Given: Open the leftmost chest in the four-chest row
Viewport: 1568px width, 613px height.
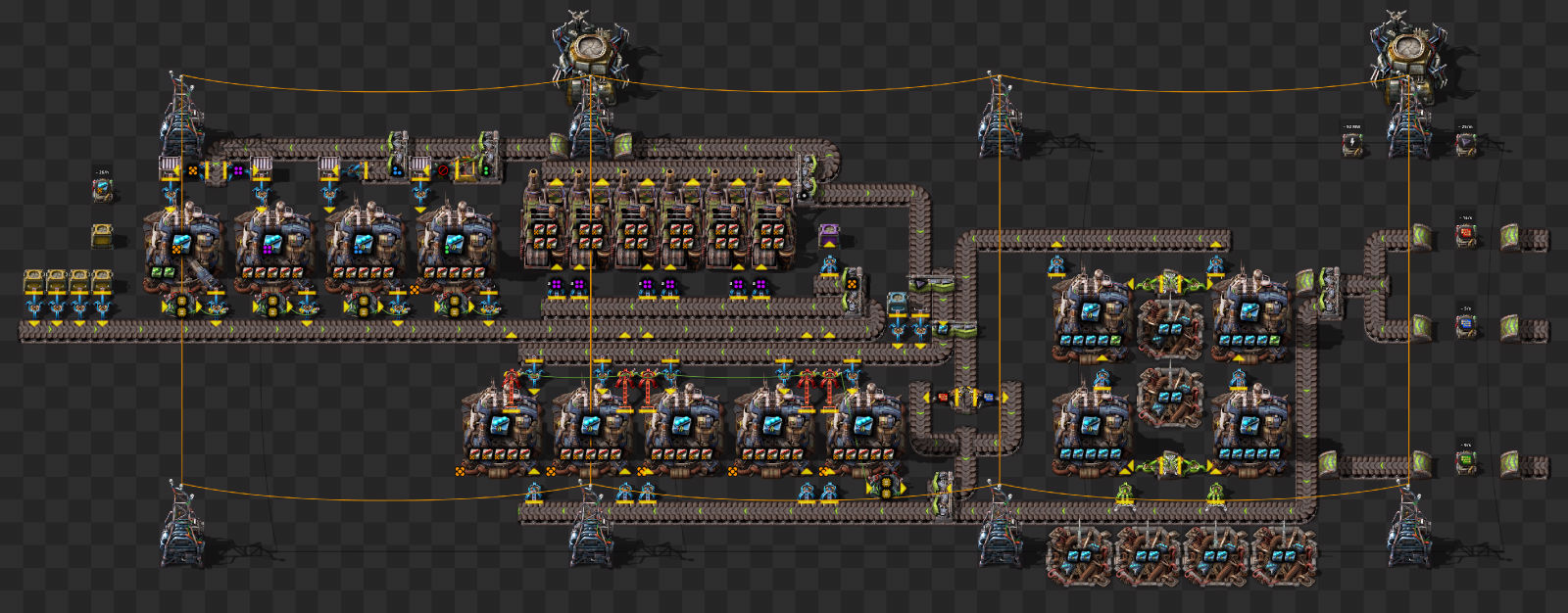Looking at the screenshot, I should (34, 281).
